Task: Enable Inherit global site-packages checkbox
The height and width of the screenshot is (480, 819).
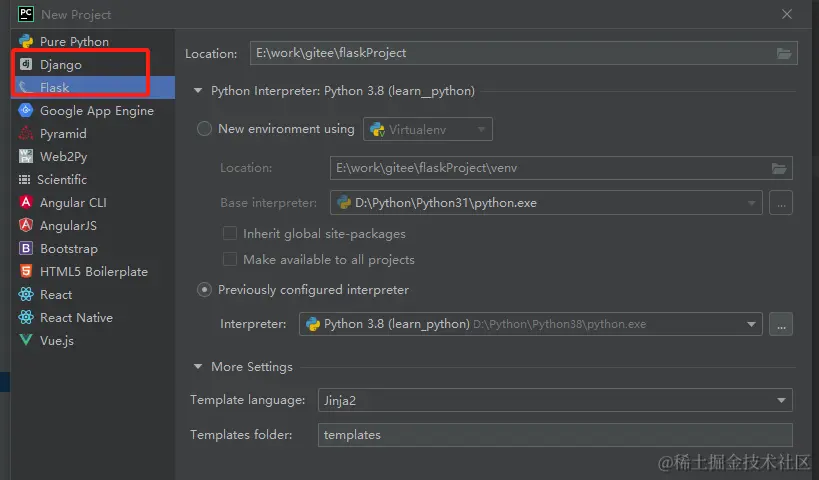Action: (230, 234)
